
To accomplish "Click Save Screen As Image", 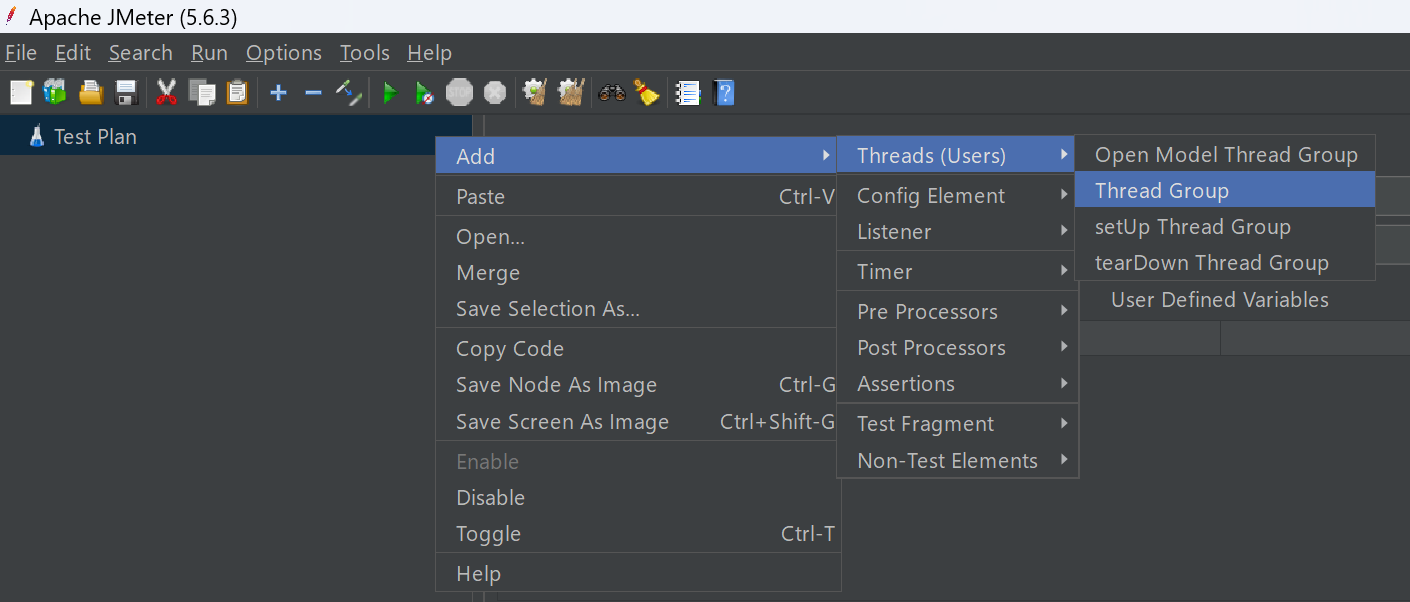I will [x=638, y=422].
